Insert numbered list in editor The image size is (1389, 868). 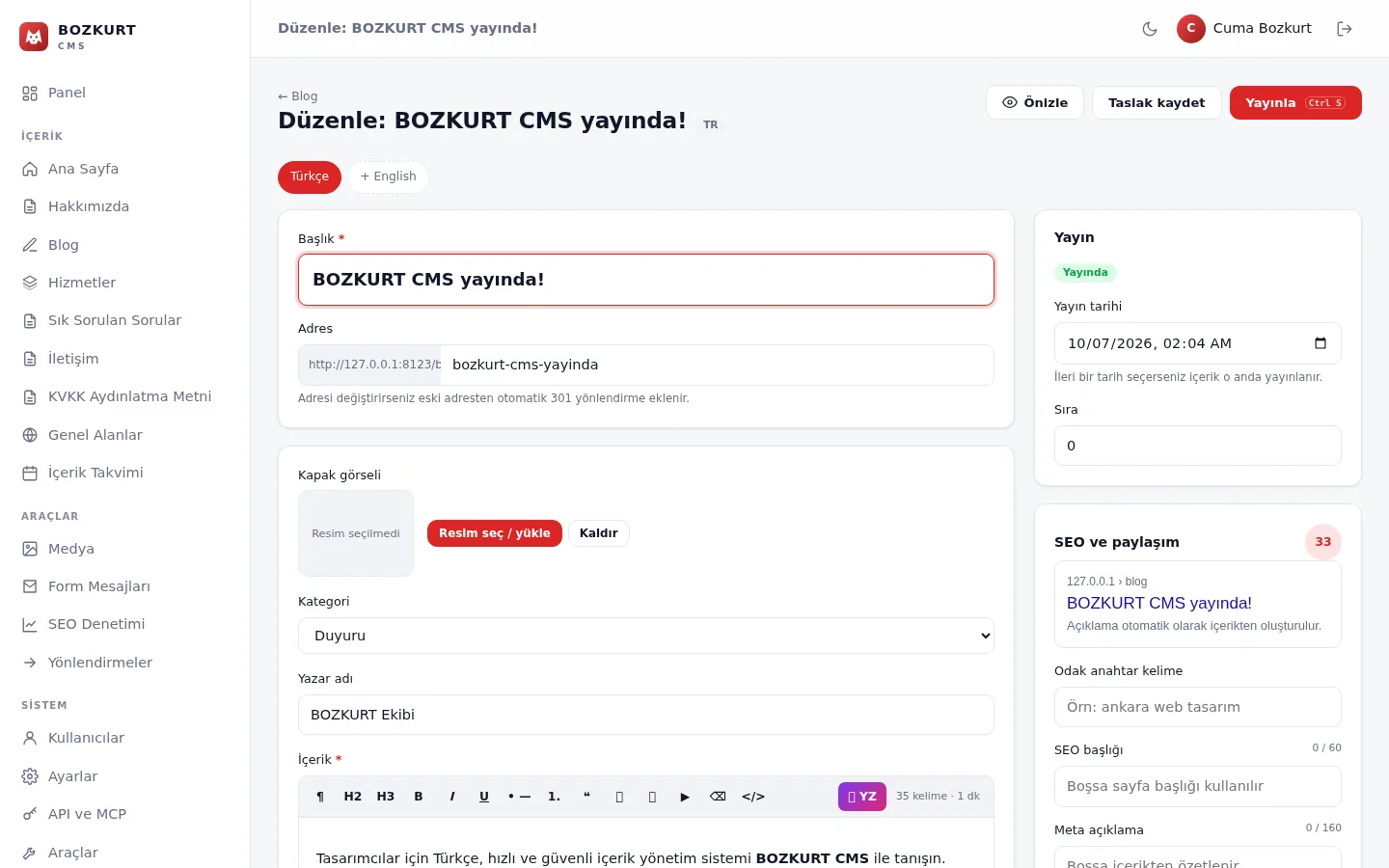[x=555, y=797]
